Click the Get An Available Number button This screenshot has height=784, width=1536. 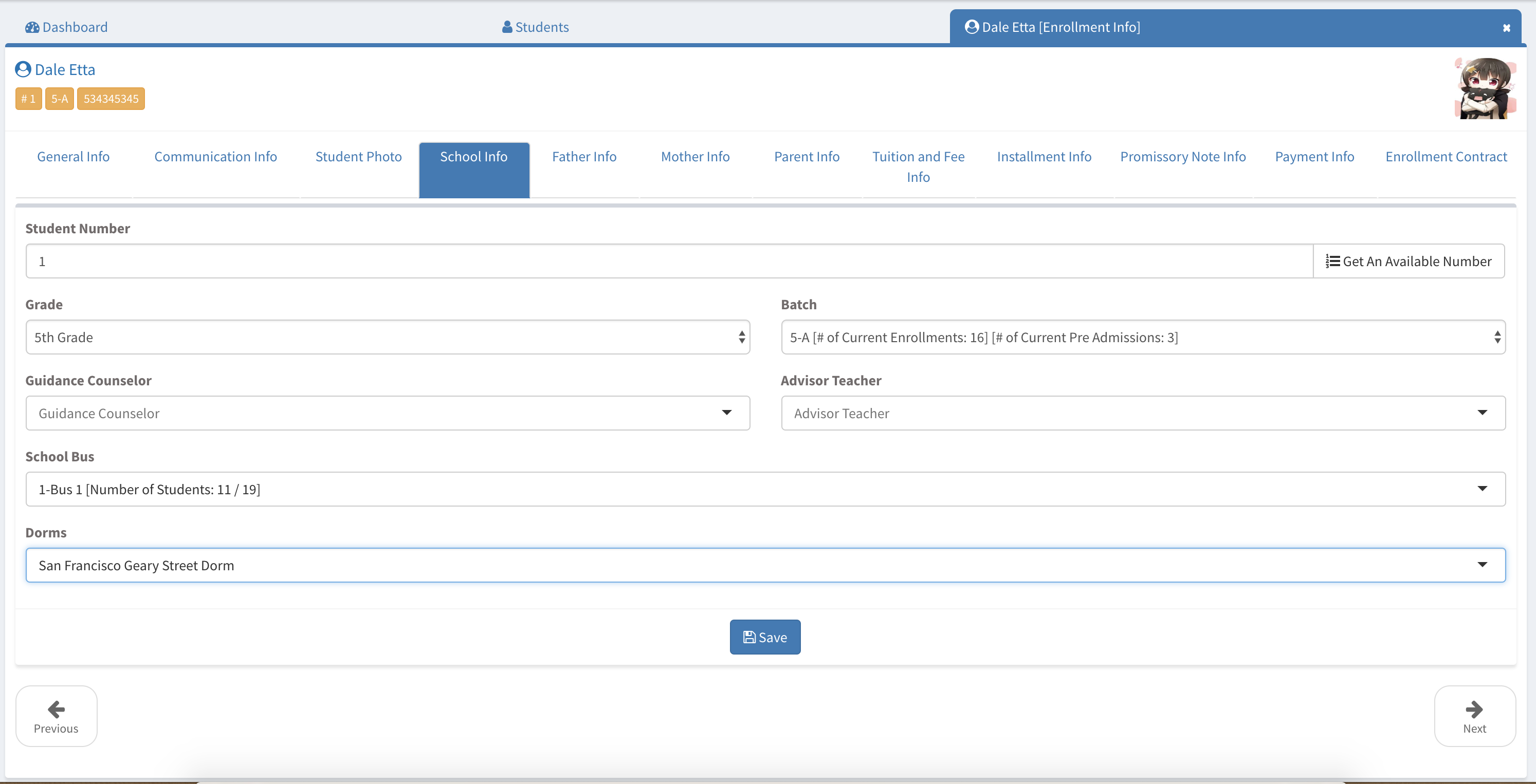(x=1409, y=261)
